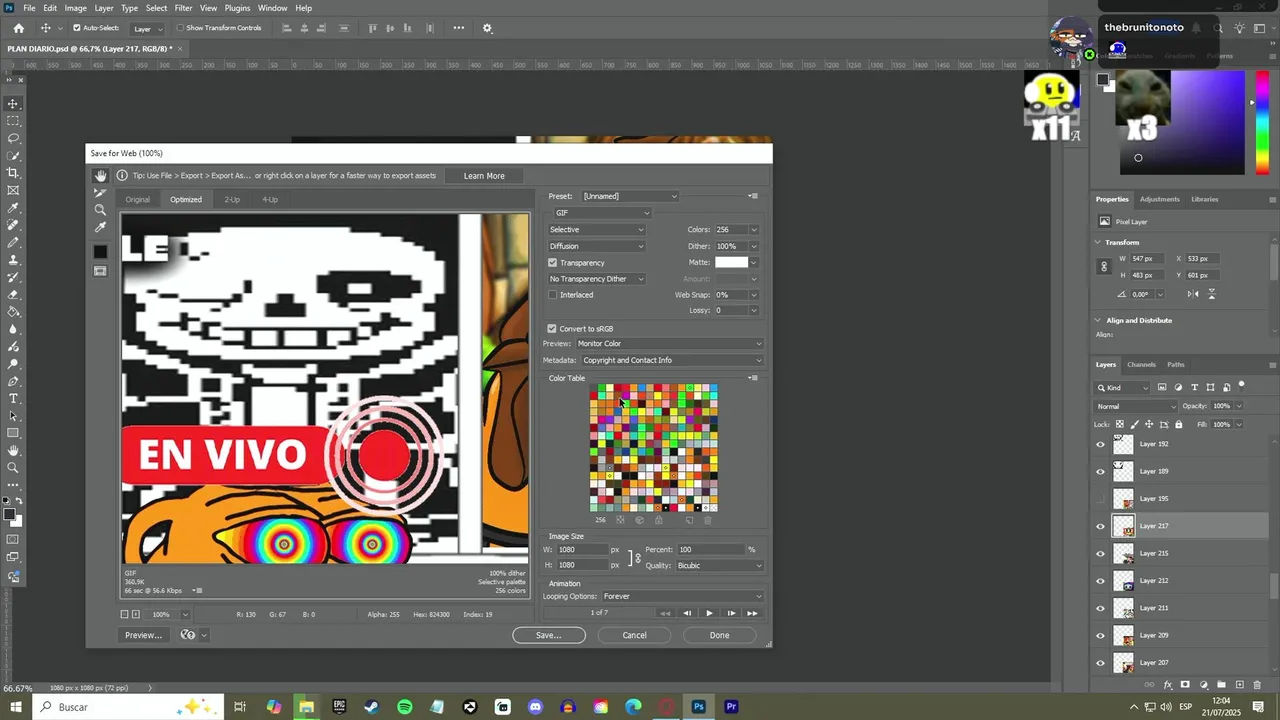Switch to the 2-Up preview tab
This screenshot has width=1280, height=720.
pyautogui.click(x=232, y=200)
